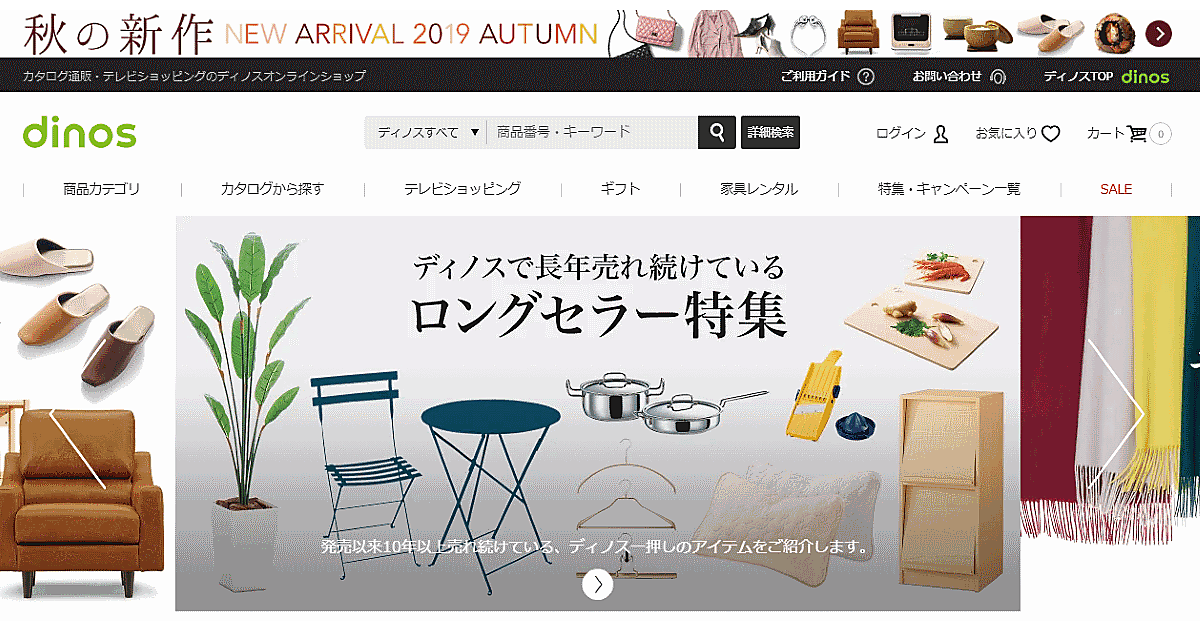Click the magnifying glass search icon
1200x630 pixels.
[x=716, y=132]
